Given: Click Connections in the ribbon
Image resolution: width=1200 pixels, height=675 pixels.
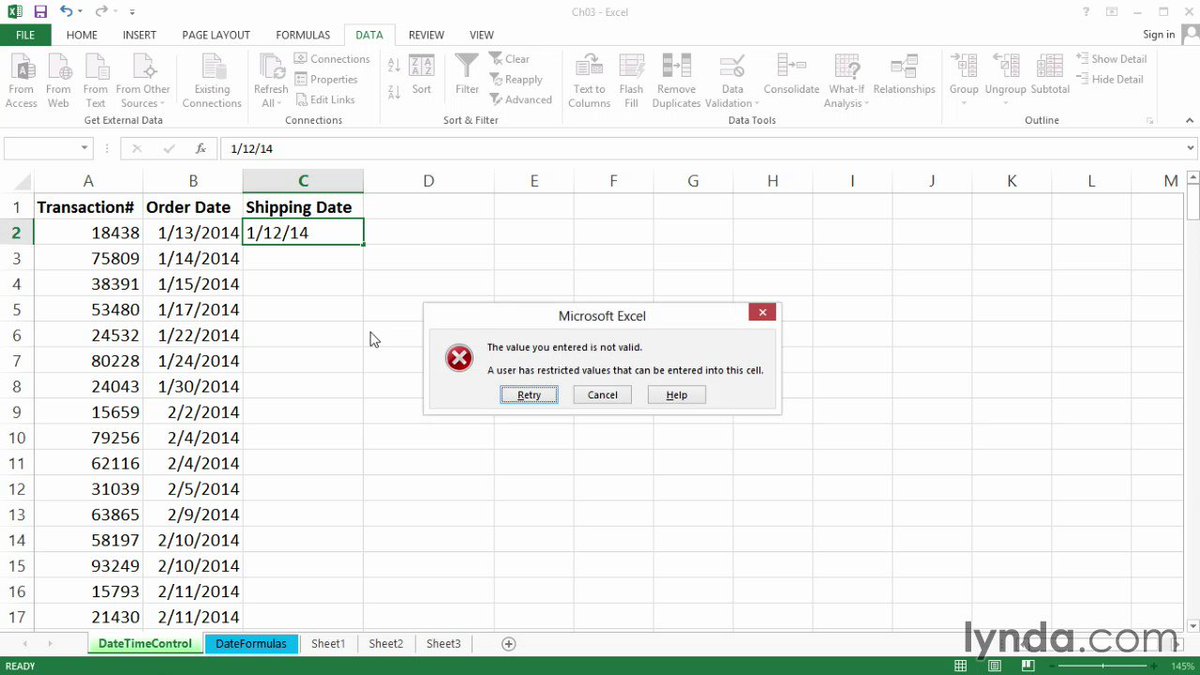Looking at the screenshot, I should point(332,59).
